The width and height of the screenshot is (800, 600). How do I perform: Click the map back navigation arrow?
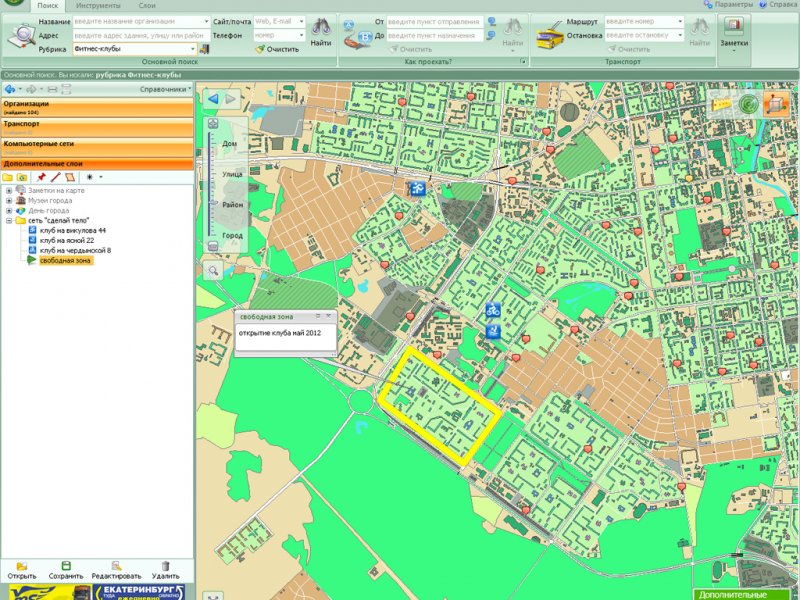[213, 98]
